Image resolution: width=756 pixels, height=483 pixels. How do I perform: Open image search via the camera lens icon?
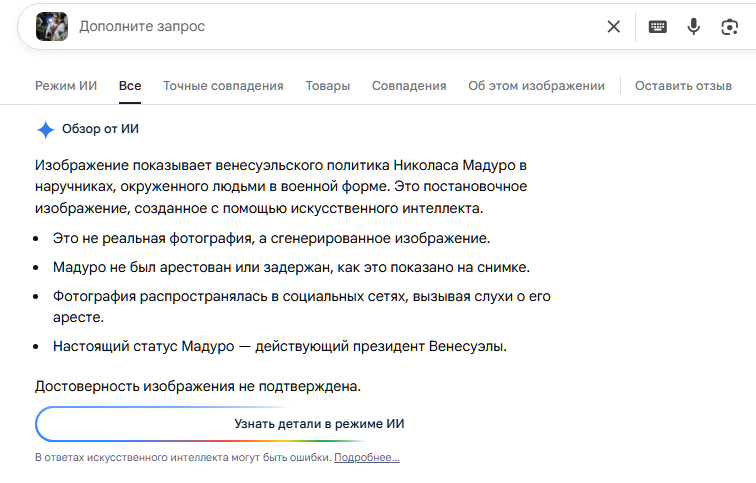[x=729, y=26]
